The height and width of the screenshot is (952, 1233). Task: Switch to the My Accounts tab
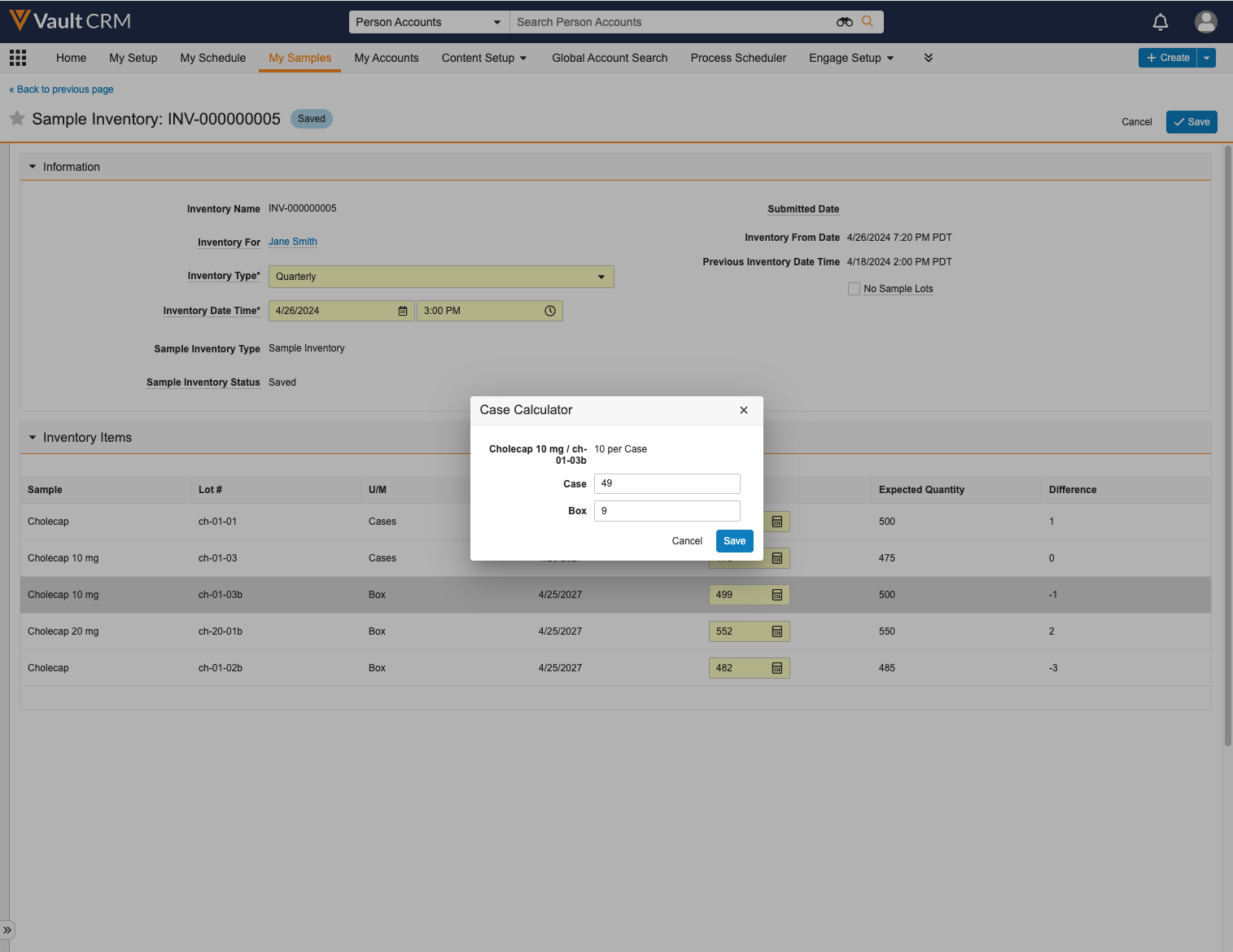coord(386,58)
